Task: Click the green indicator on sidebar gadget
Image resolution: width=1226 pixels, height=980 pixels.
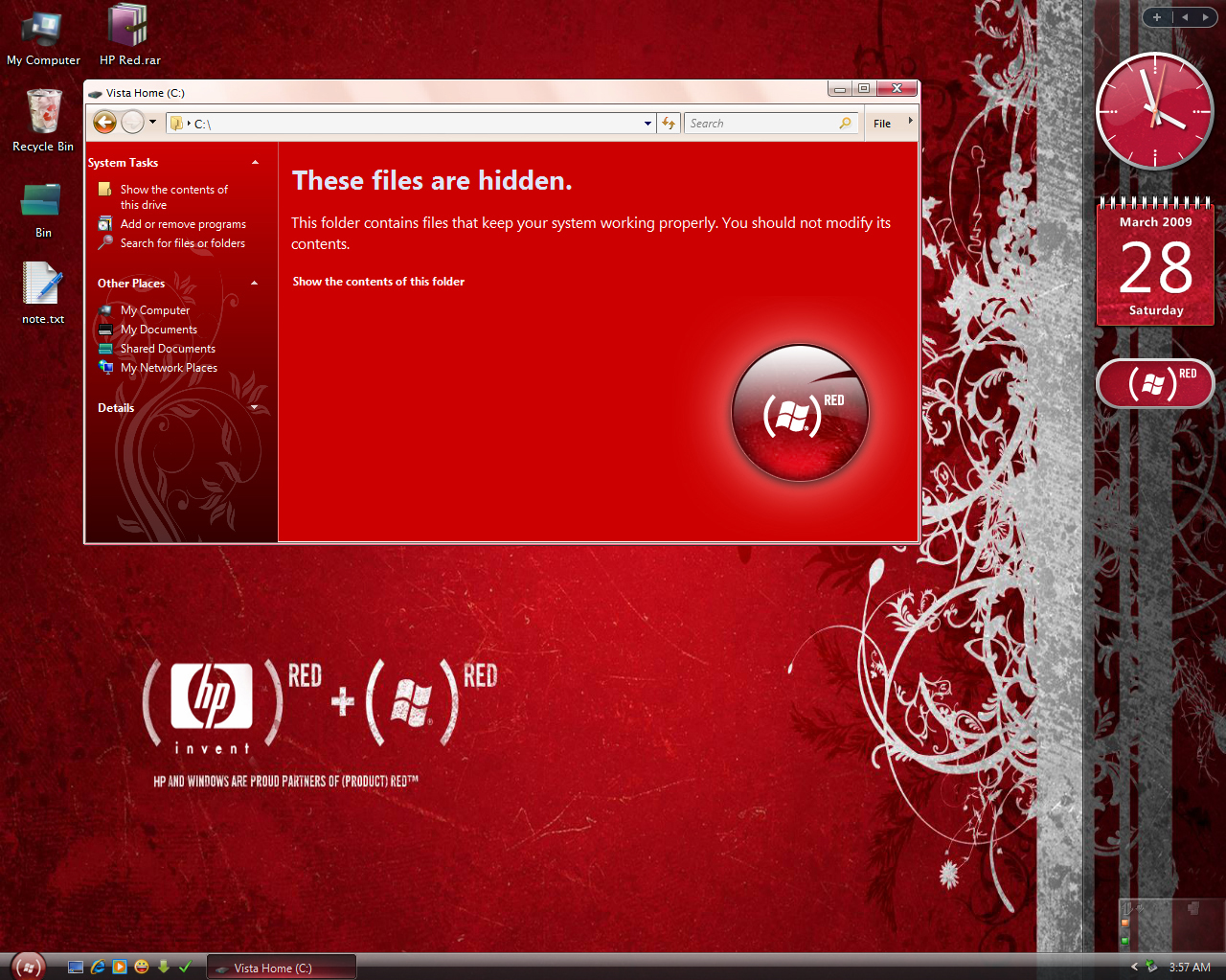Action: [x=1125, y=941]
